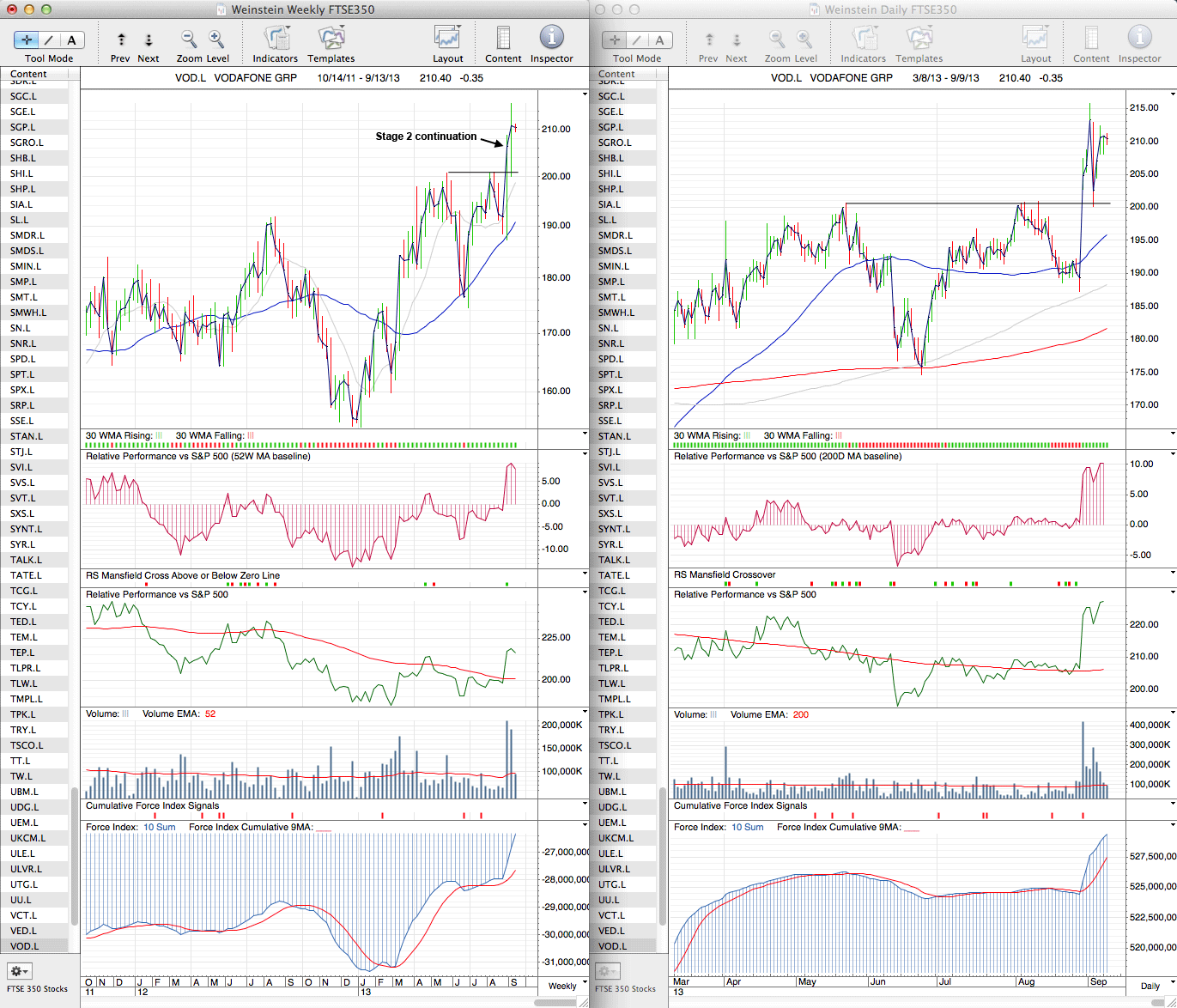Open Indicators menu in Weekly window toolbar
Screen dimensions: 1177x1008
pos(276,39)
